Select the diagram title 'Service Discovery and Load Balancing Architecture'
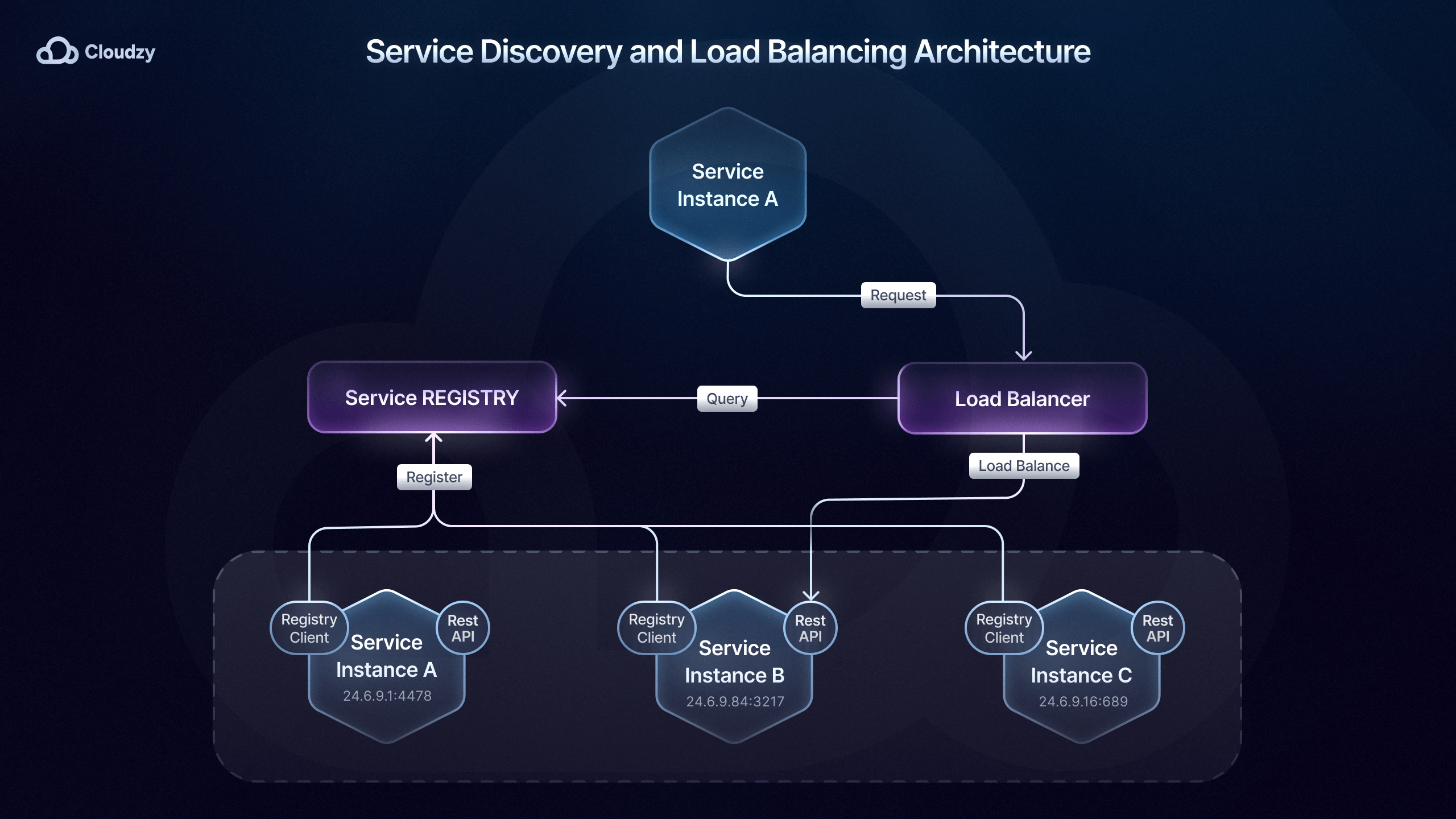This screenshot has height=819, width=1456. click(x=728, y=52)
